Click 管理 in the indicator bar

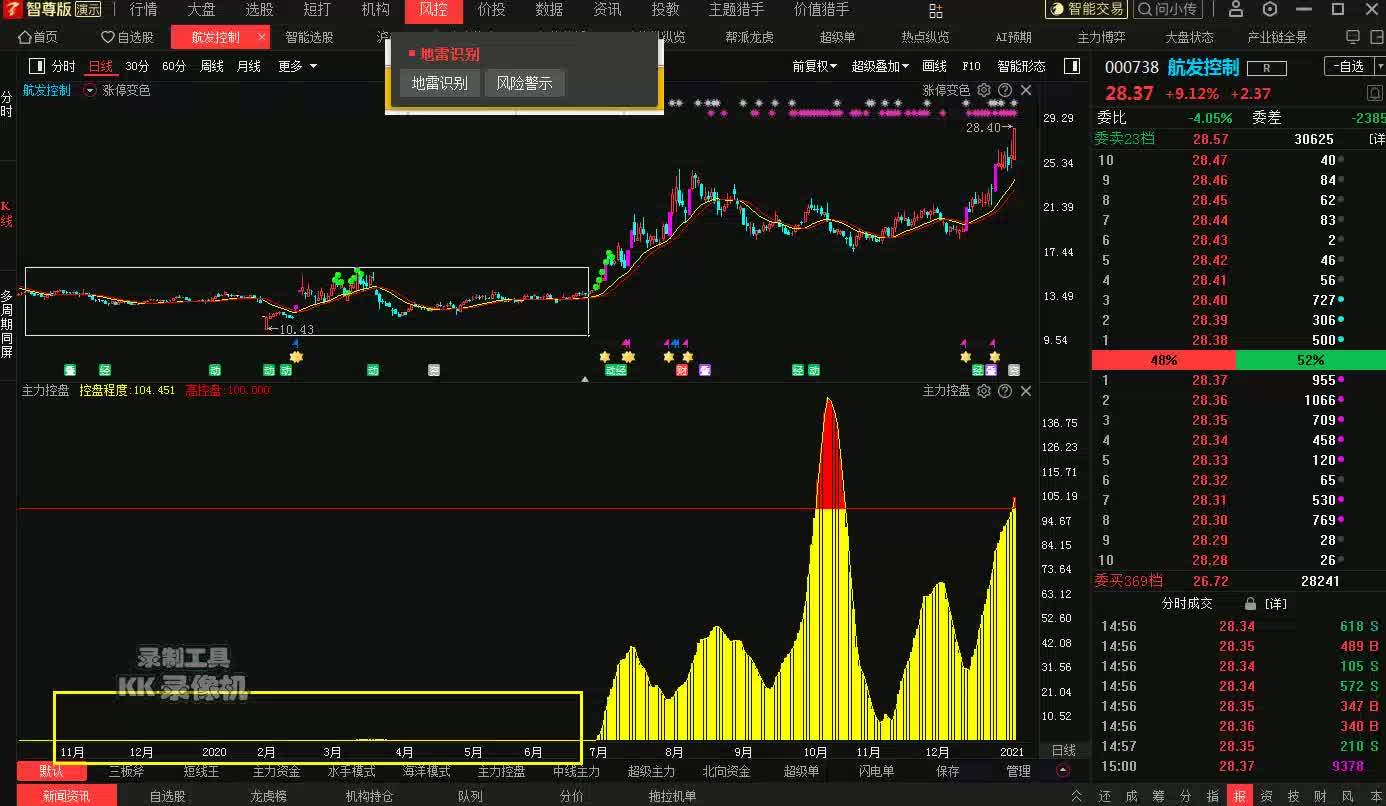tap(1018, 771)
